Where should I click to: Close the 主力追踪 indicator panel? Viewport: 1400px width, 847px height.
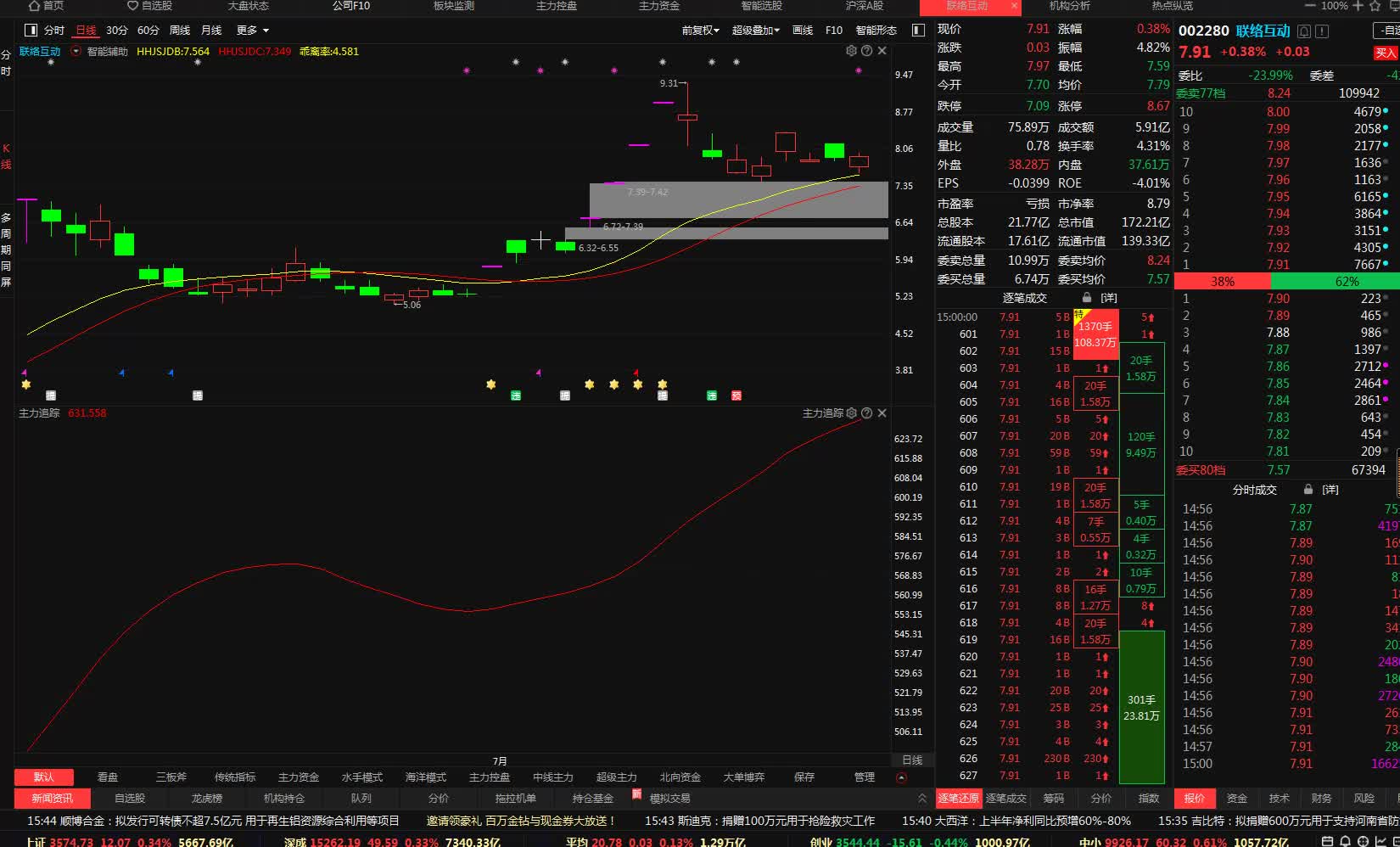point(882,413)
